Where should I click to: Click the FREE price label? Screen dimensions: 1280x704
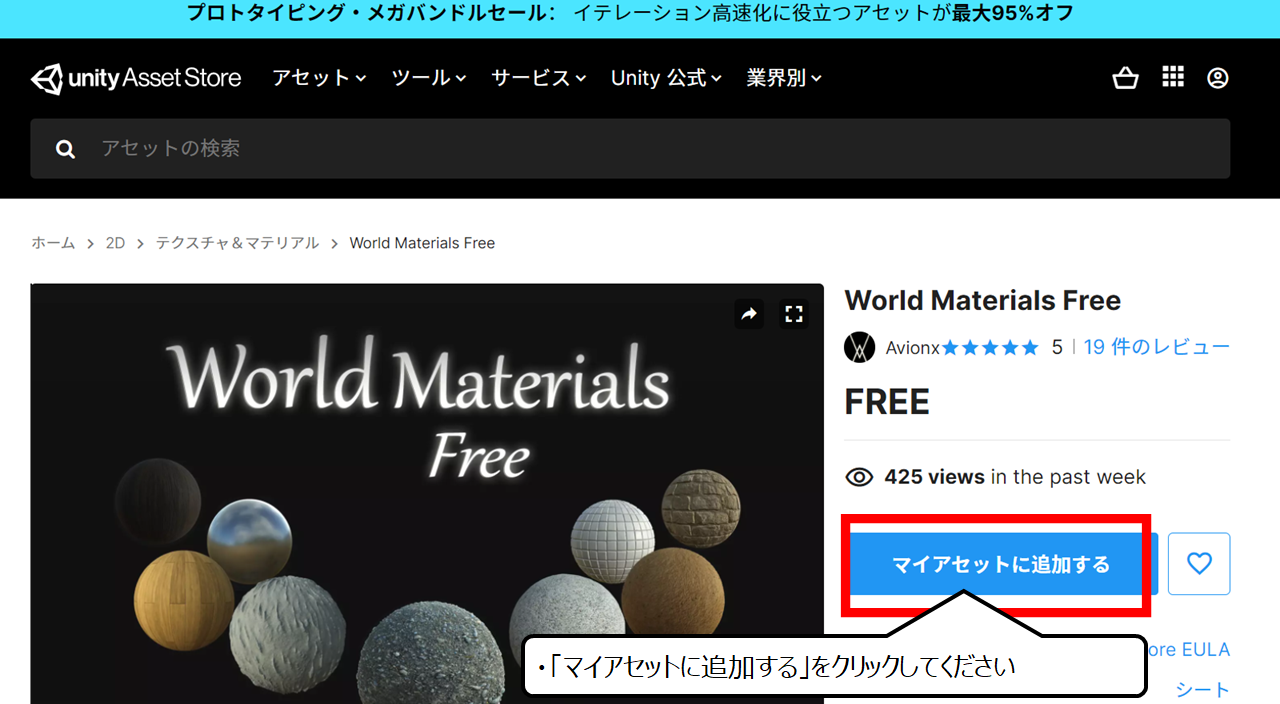pyautogui.click(x=887, y=402)
